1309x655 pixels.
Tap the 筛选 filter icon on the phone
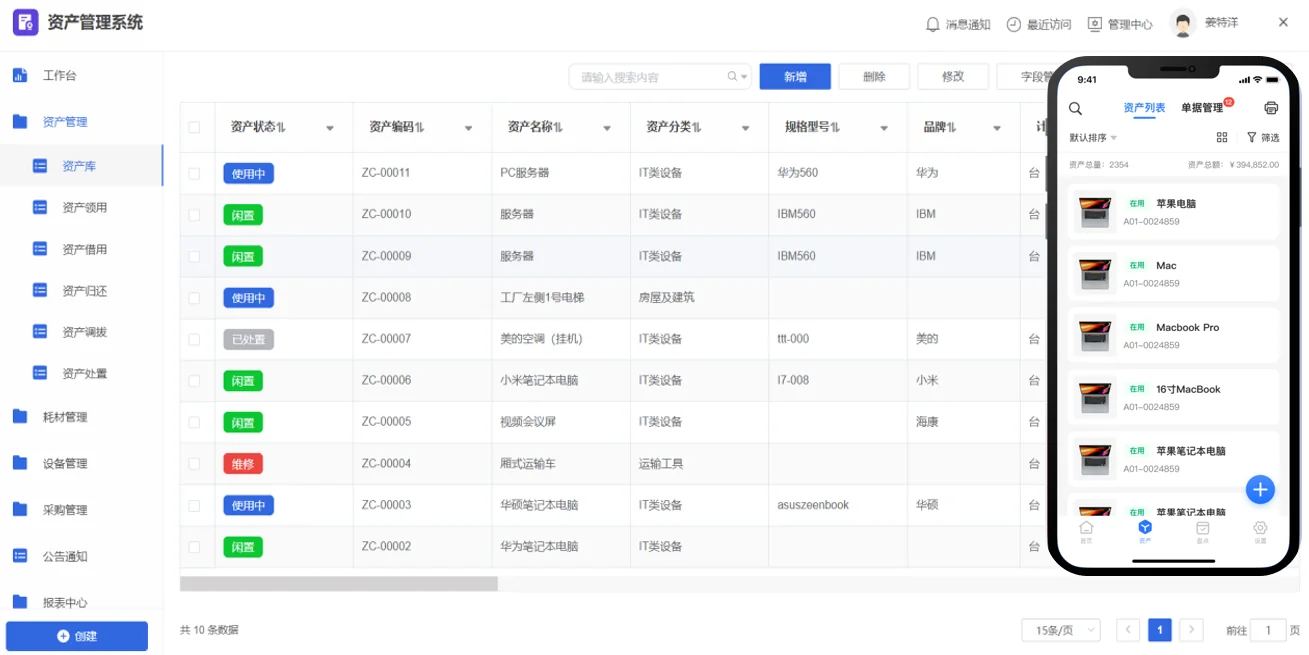click(x=1251, y=138)
